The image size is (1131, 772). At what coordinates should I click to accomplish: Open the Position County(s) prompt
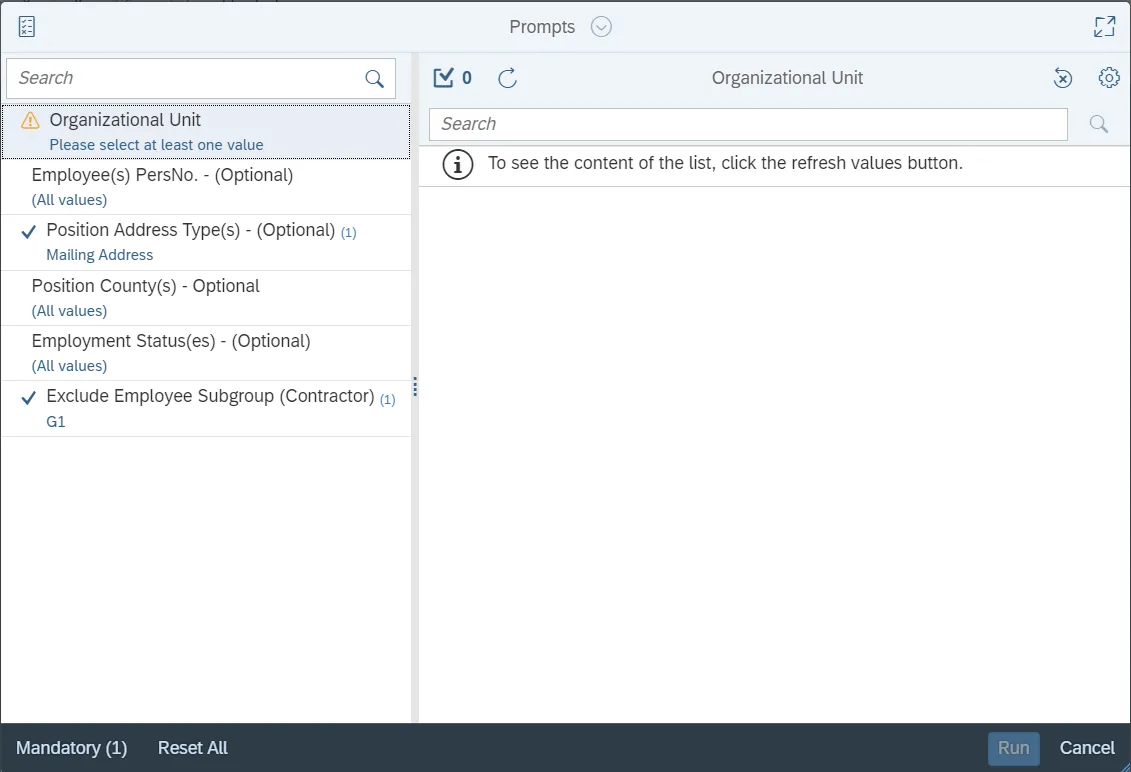pos(145,287)
